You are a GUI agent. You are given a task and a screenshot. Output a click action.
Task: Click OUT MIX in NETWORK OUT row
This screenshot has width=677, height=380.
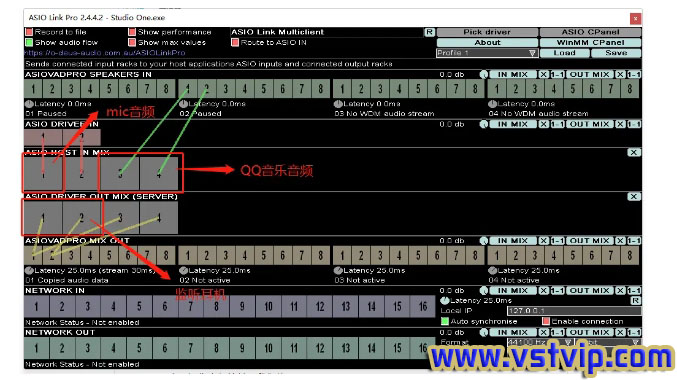589,332
